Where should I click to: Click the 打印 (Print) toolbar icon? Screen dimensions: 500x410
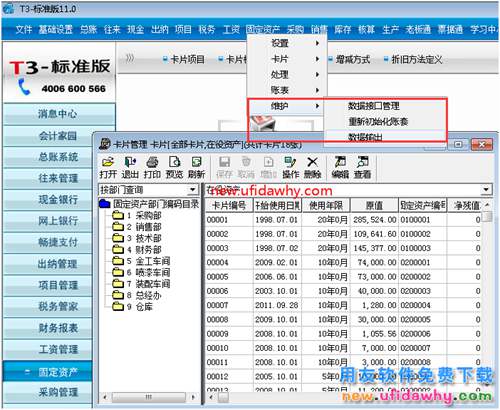152,167
